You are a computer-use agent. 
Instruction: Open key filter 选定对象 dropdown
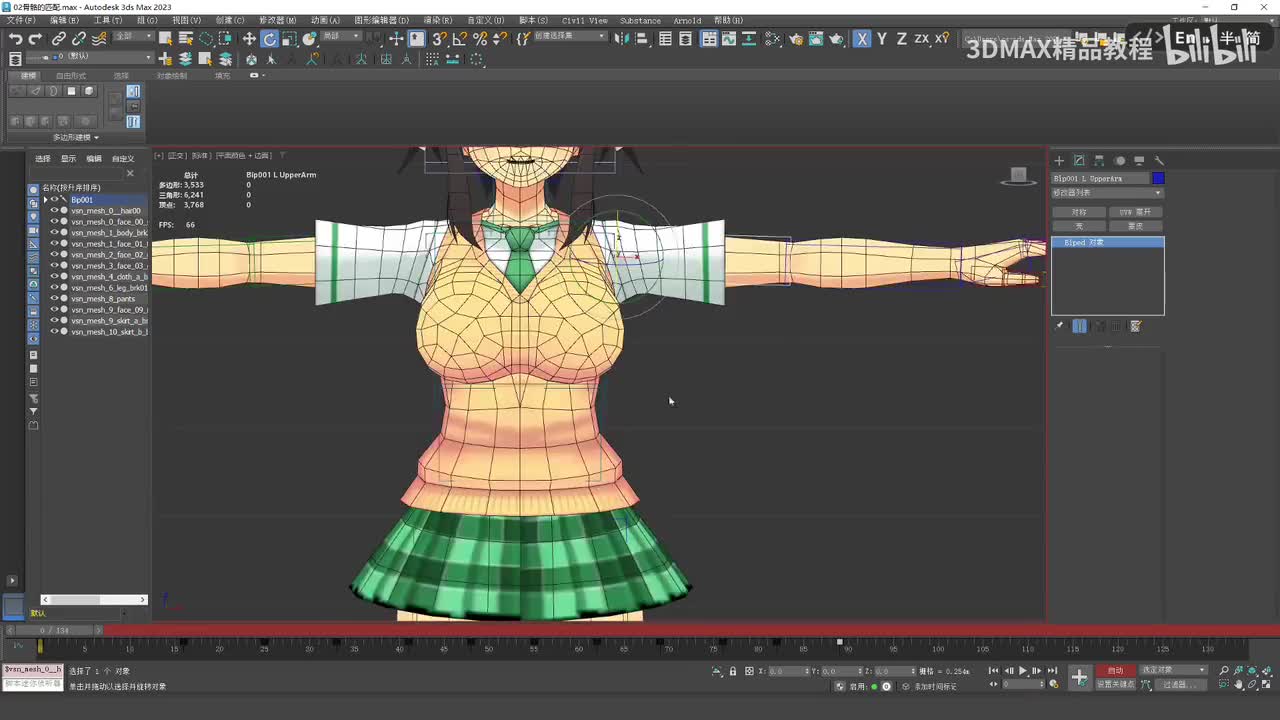[1174, 671]
